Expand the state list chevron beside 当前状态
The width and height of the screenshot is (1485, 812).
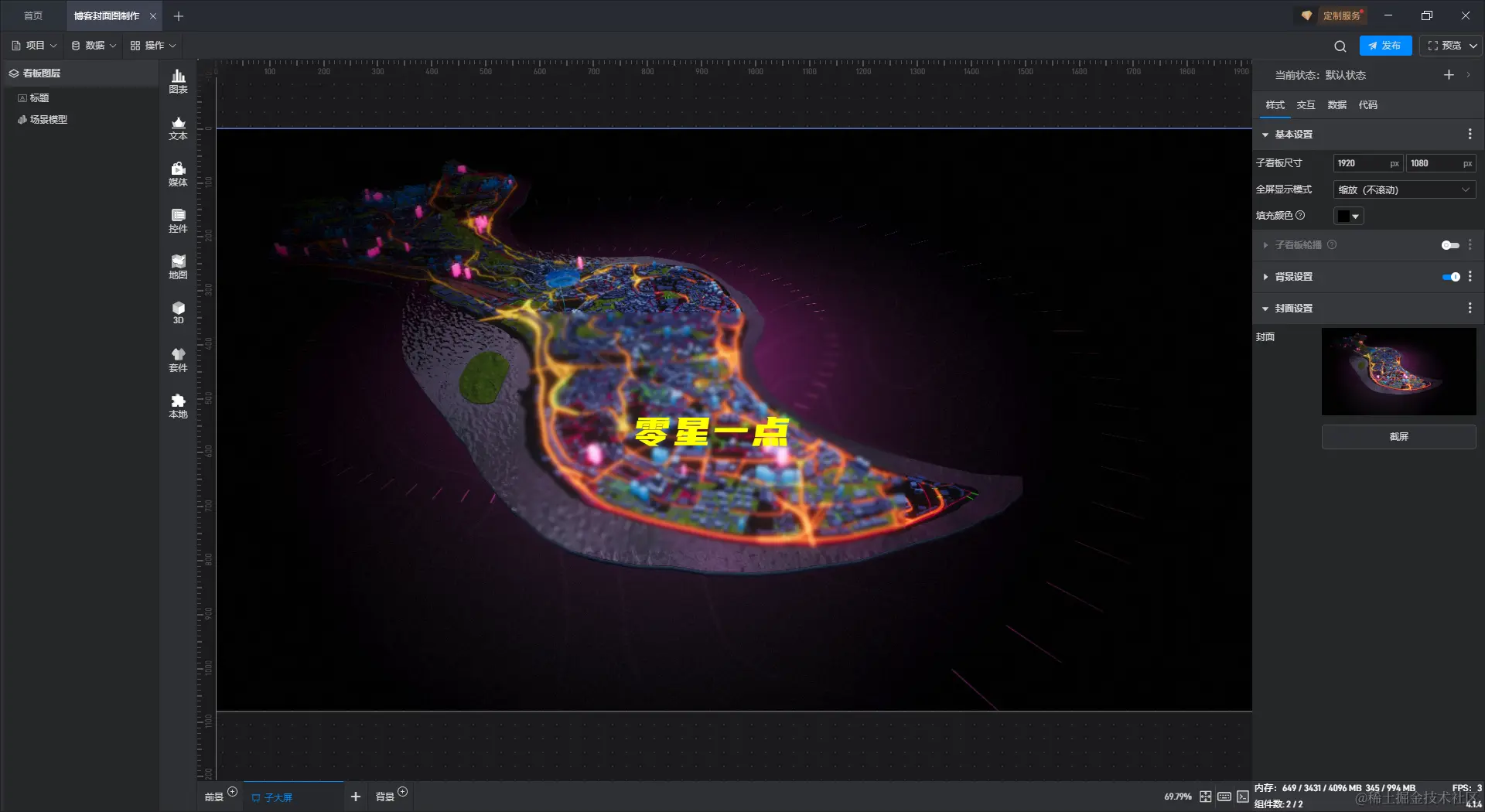coord(1468,75)
